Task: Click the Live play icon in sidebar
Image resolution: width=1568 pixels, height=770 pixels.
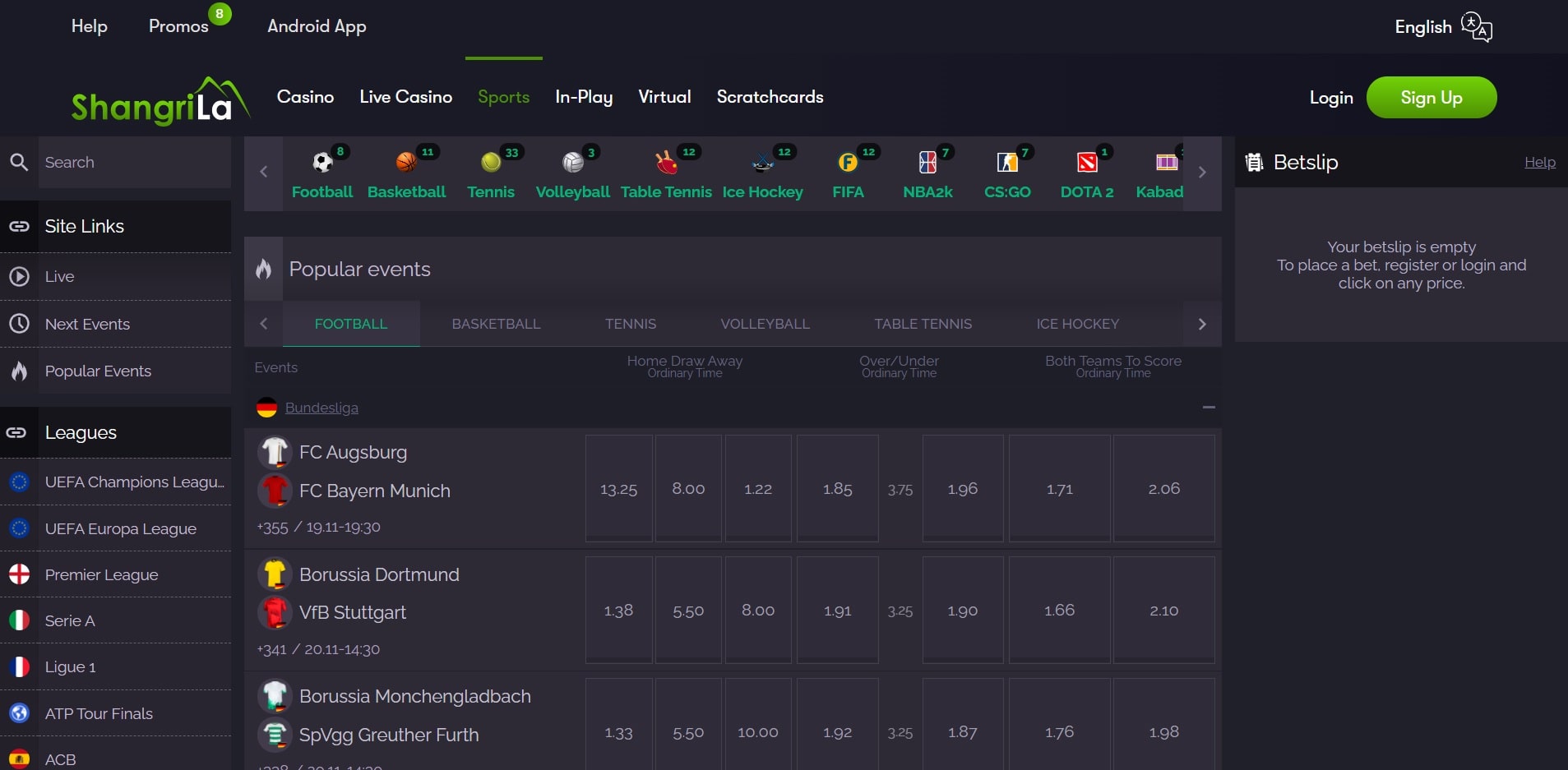Action: (19, 276)
